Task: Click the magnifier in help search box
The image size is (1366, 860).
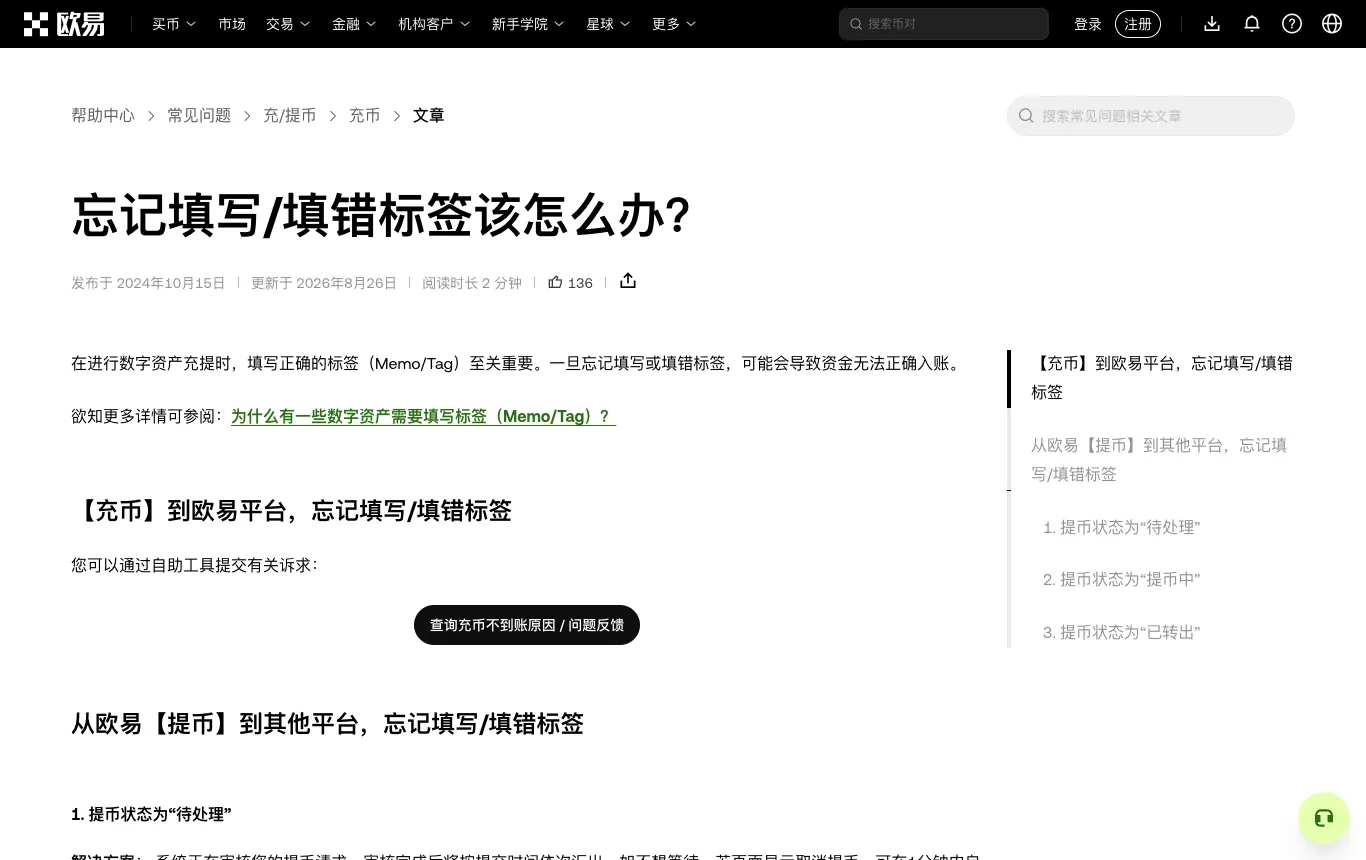Action: pos(1026,116)
